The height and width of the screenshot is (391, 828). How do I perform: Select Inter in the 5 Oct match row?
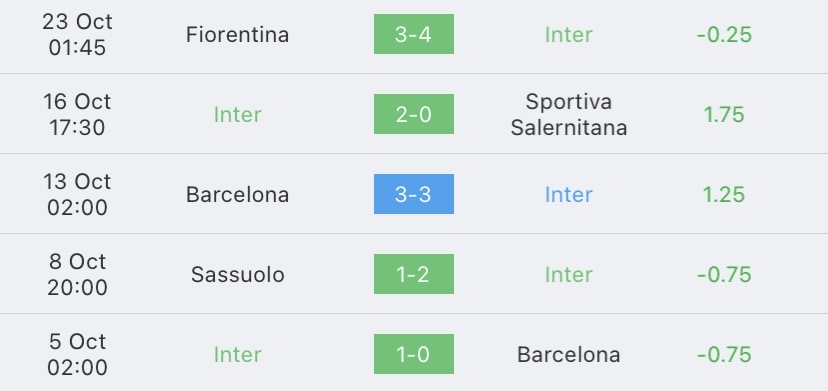(x=237, y=354)
